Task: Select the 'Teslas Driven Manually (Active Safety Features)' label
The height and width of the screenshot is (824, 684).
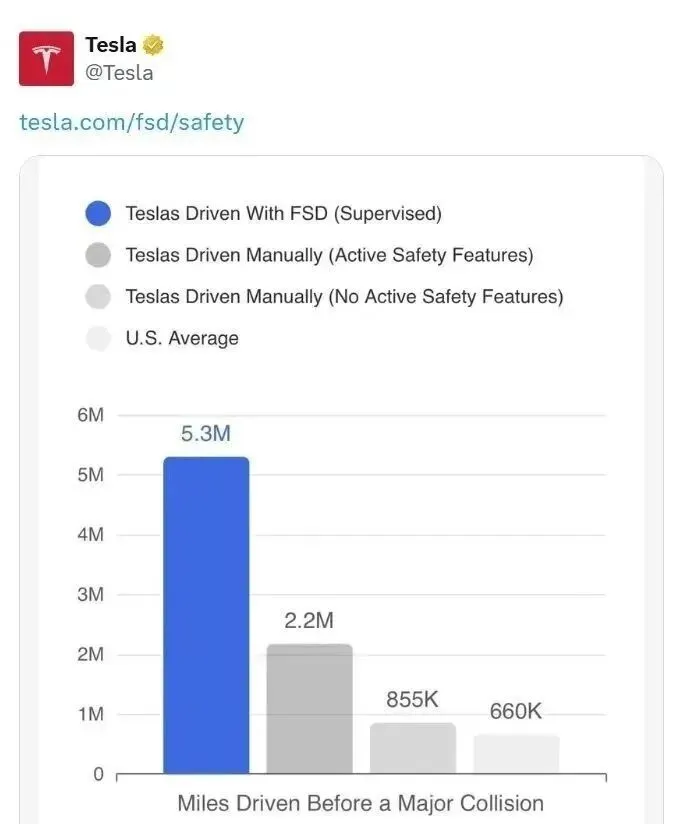Action: tap(329, 255)
